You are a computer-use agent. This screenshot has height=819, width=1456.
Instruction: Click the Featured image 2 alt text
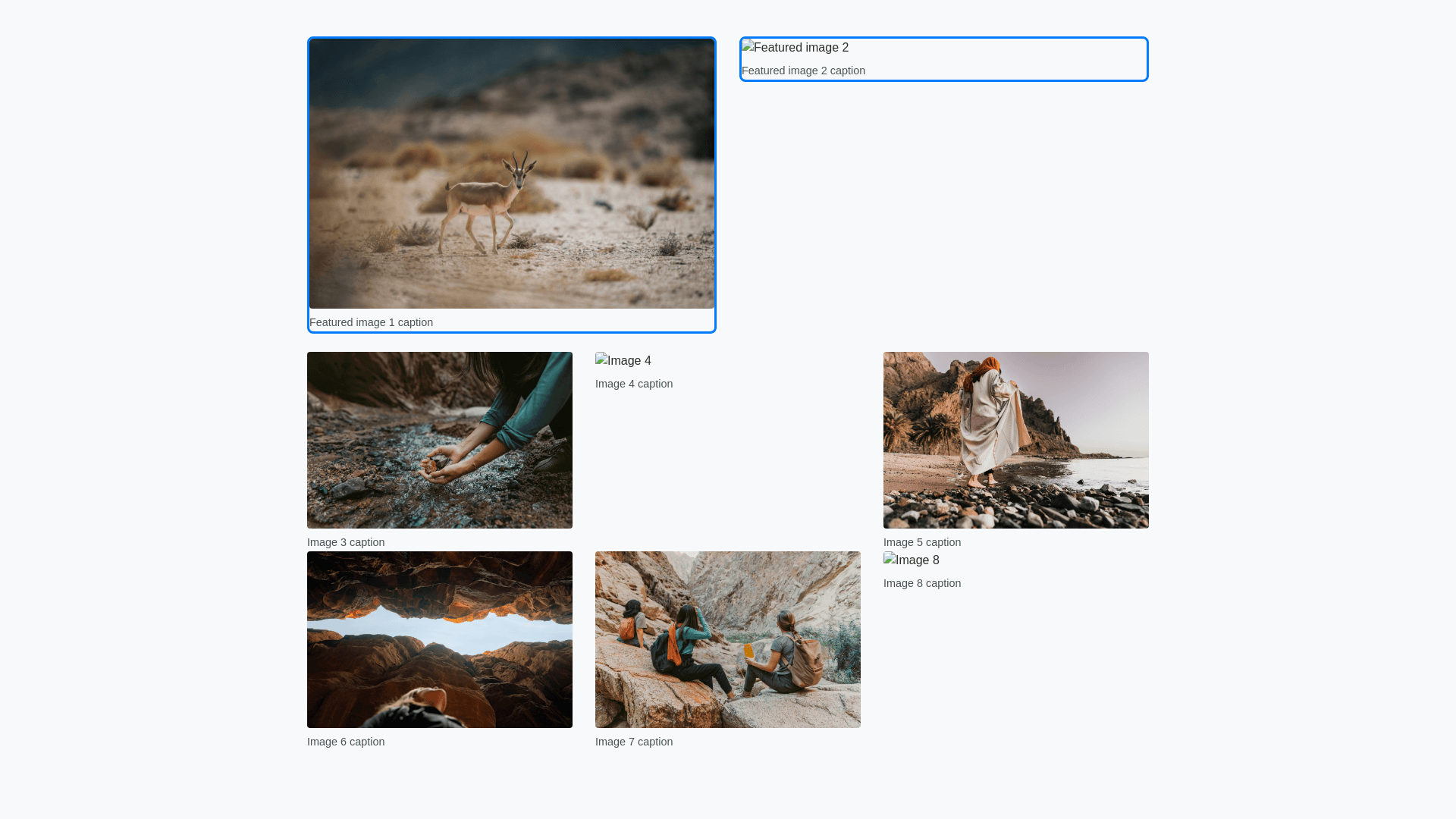[x=802, y=47]
